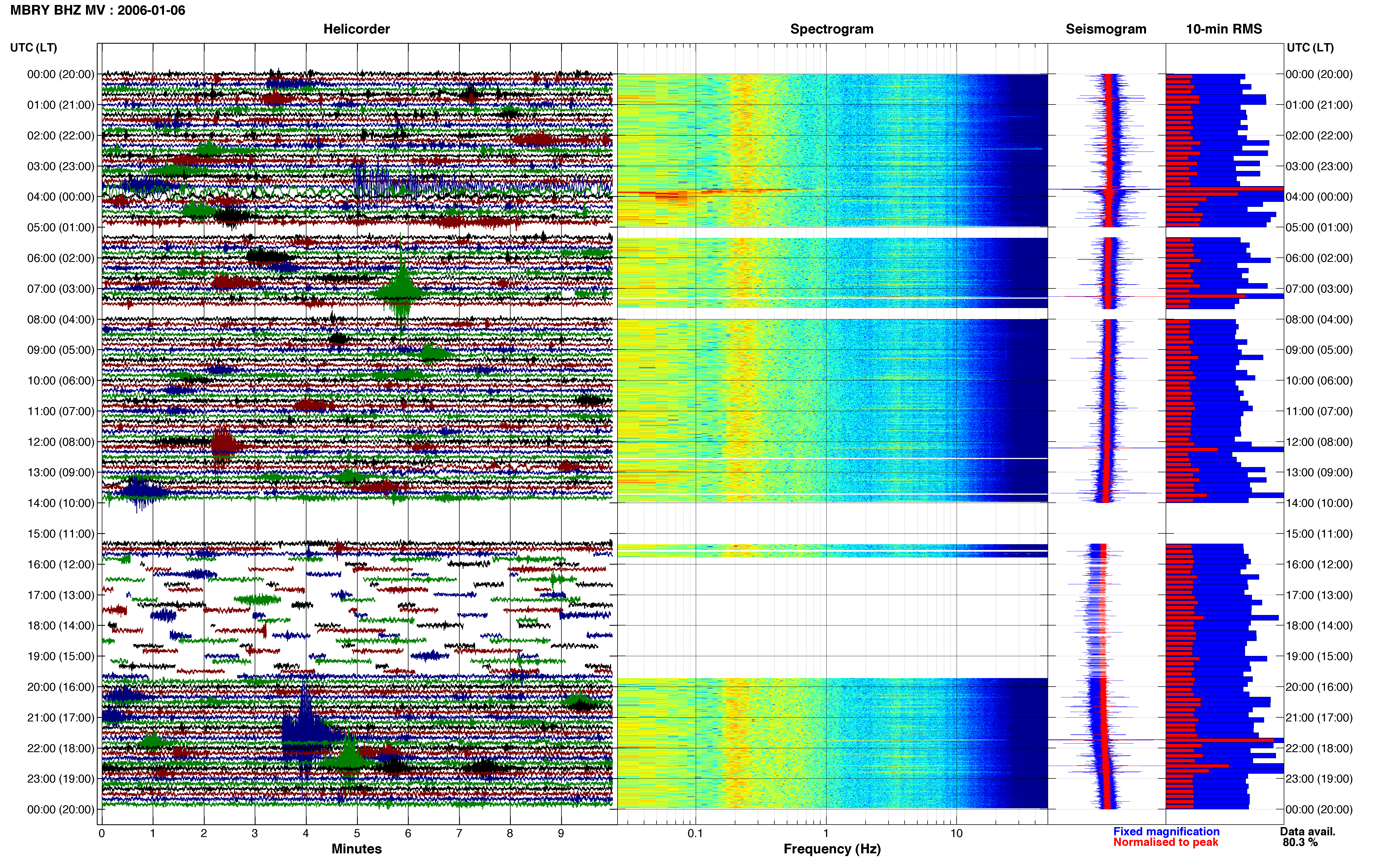
Task: Select the 'Helicorder' panel heading
Action: coord(356,29)
